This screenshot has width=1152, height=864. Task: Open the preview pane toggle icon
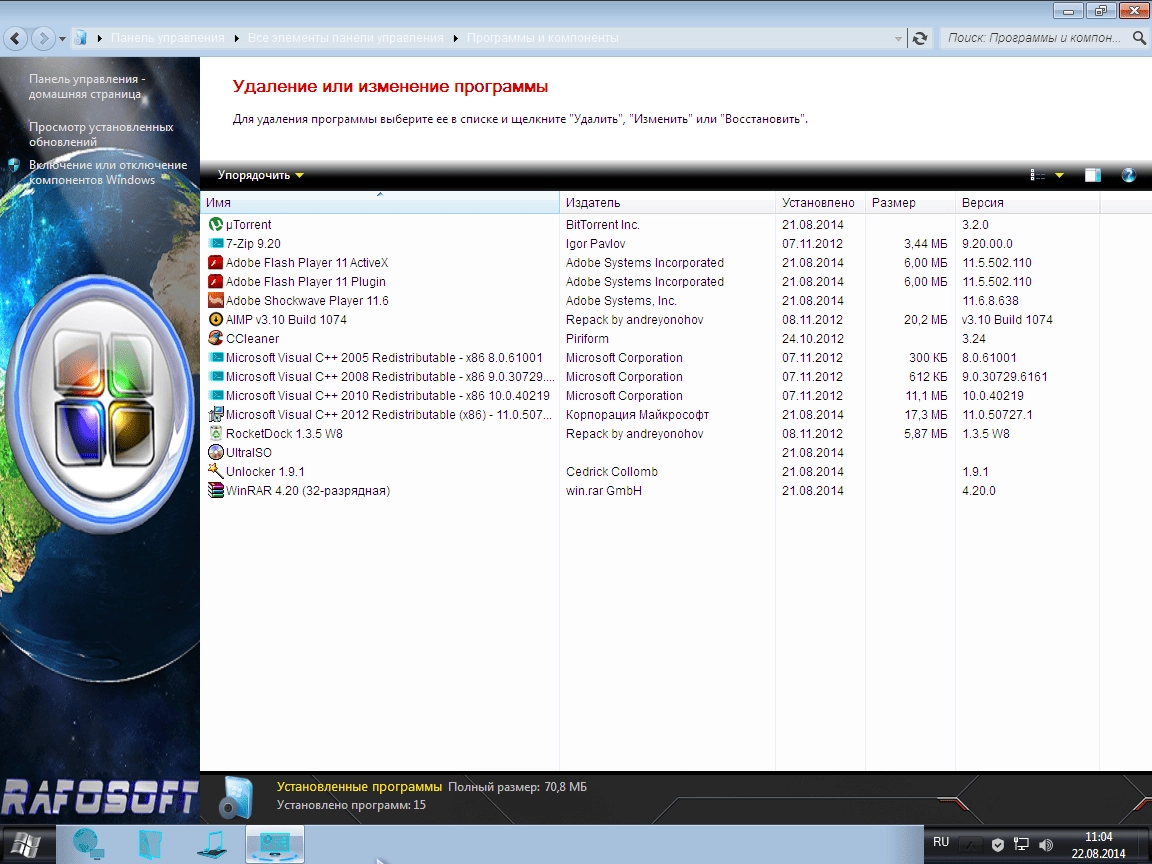tap(1092, 175)
